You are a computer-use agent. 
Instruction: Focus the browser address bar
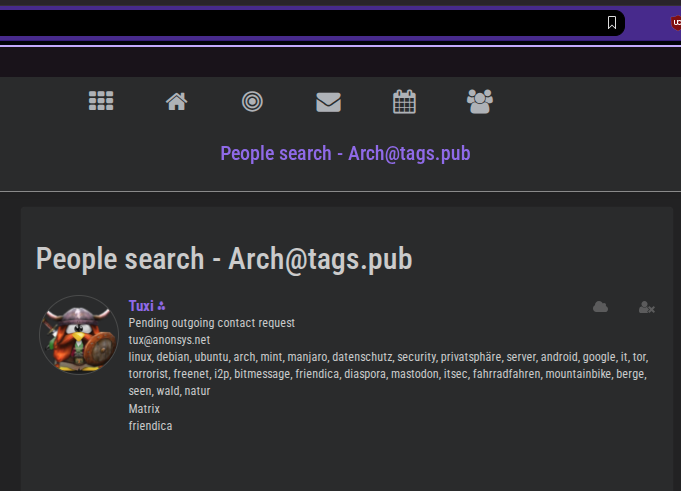coord(300,22)
